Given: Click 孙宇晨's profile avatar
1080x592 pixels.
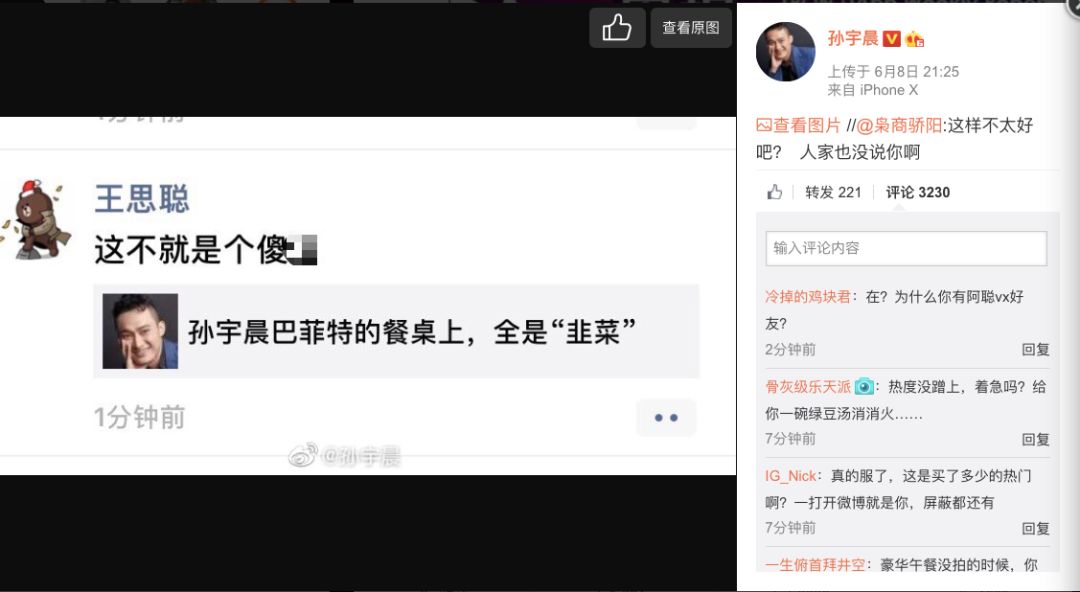Looking at the screenshot, I should click(x=785, y=52).
